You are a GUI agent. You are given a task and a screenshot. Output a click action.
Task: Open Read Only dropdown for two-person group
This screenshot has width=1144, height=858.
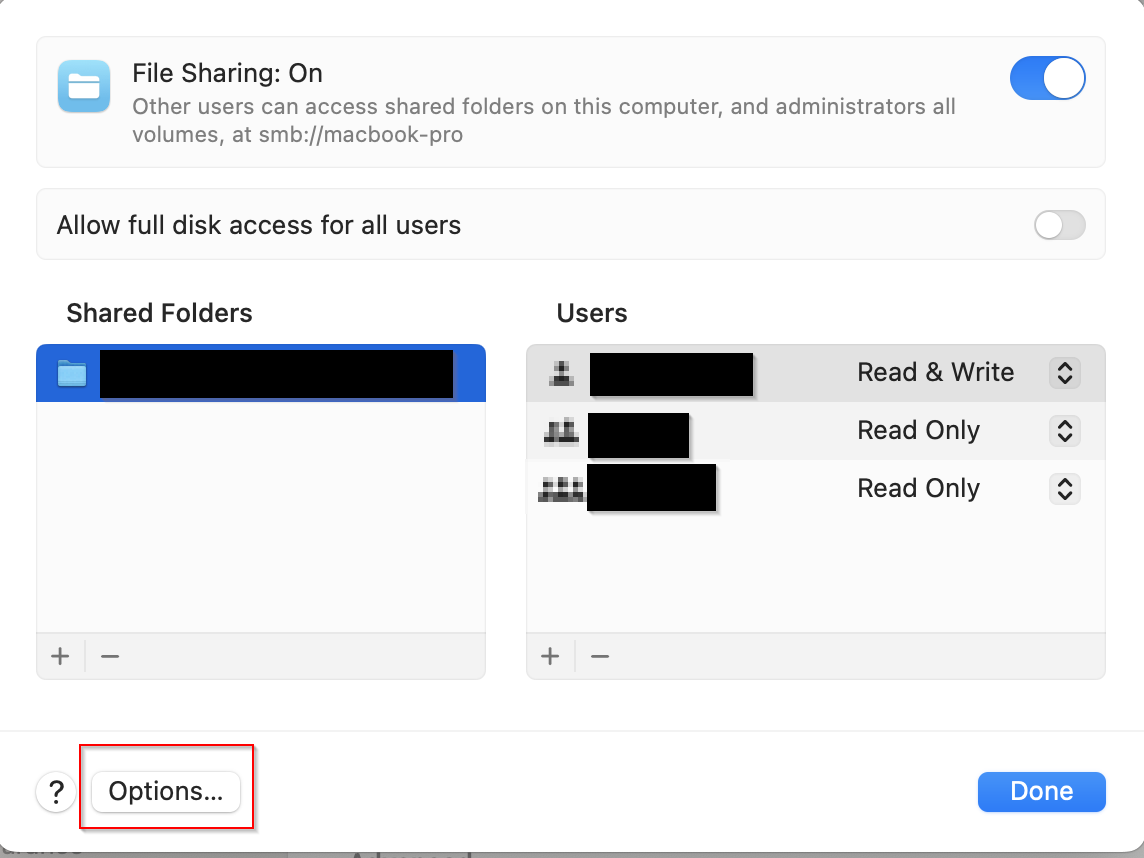[x=1064, y=431]
